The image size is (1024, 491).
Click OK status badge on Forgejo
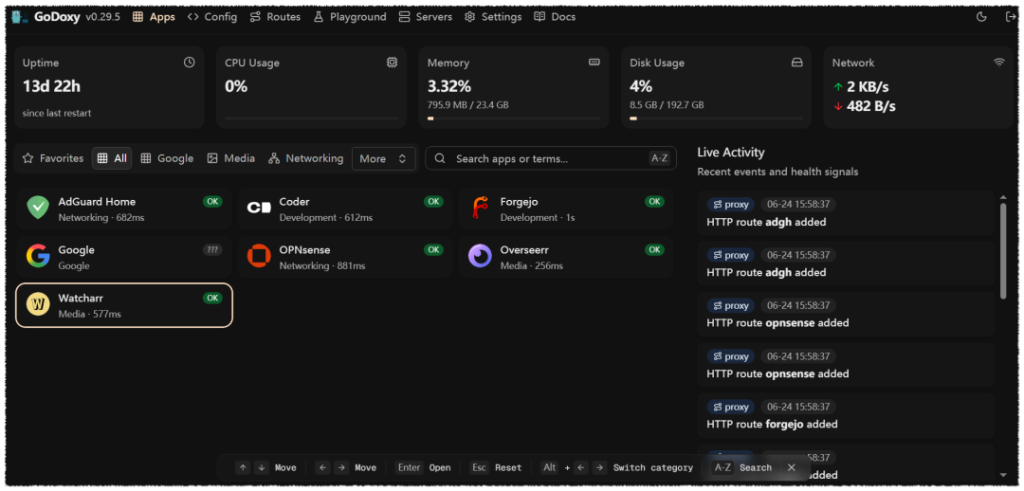pos(654,202)
